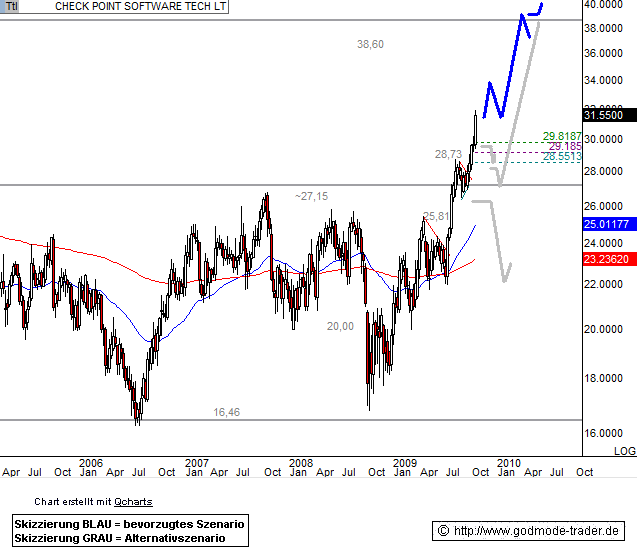This screenshot has height=557, width=637.
Task: Click the 'Chart erstellt mit' caption text
Action: pos(72,502)
